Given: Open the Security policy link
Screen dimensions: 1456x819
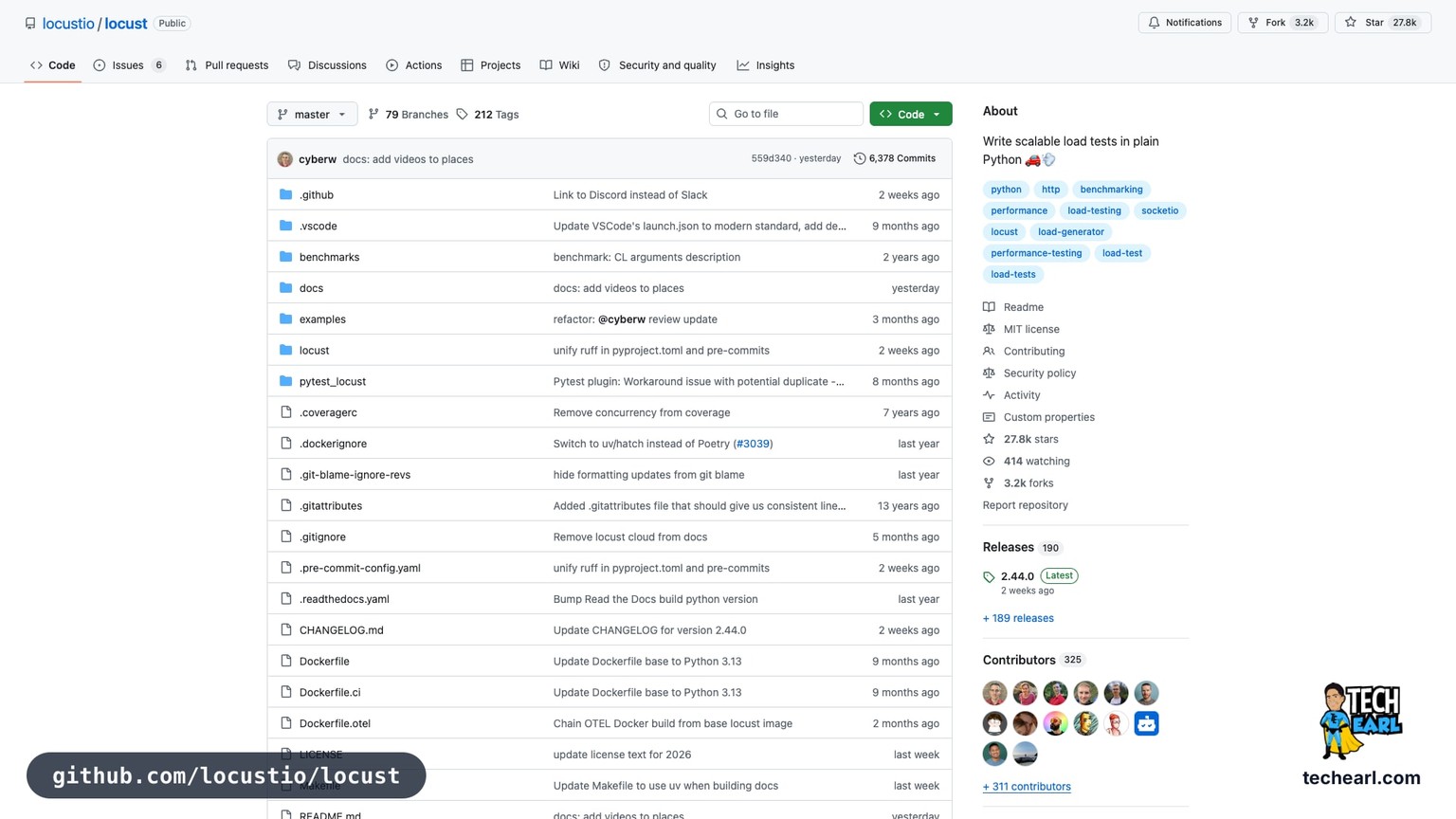Looking at the screenshot, I should [1040, 373].
